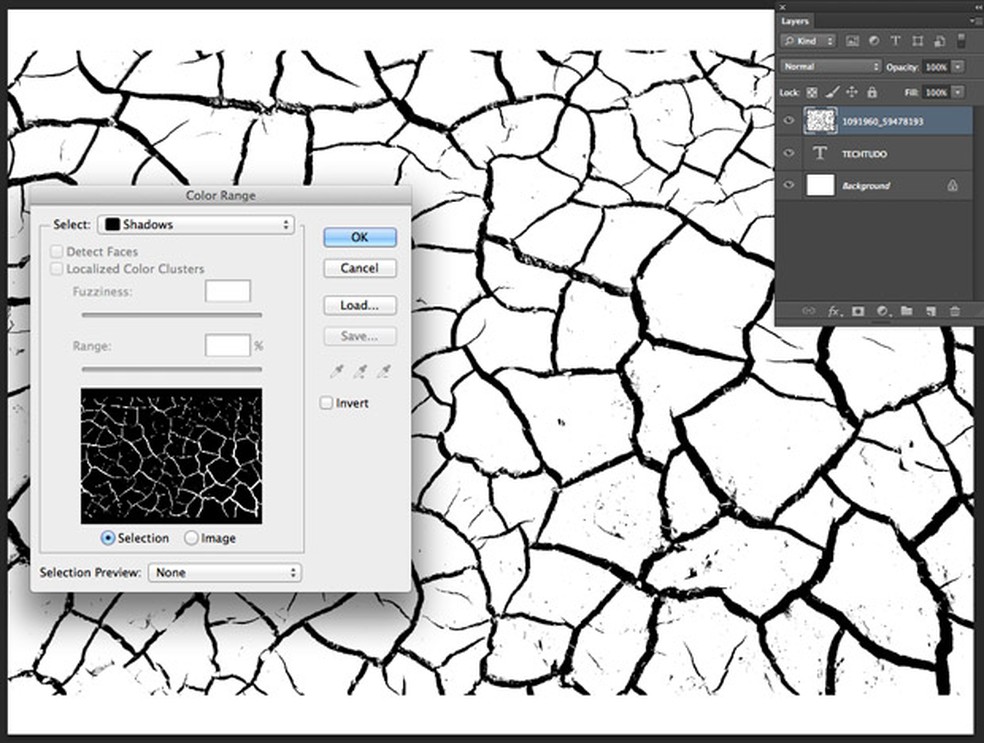The height and width of the screenshot is (743, 984).
Task: Hide the TECHTUDO text layer
Action: 790,154
